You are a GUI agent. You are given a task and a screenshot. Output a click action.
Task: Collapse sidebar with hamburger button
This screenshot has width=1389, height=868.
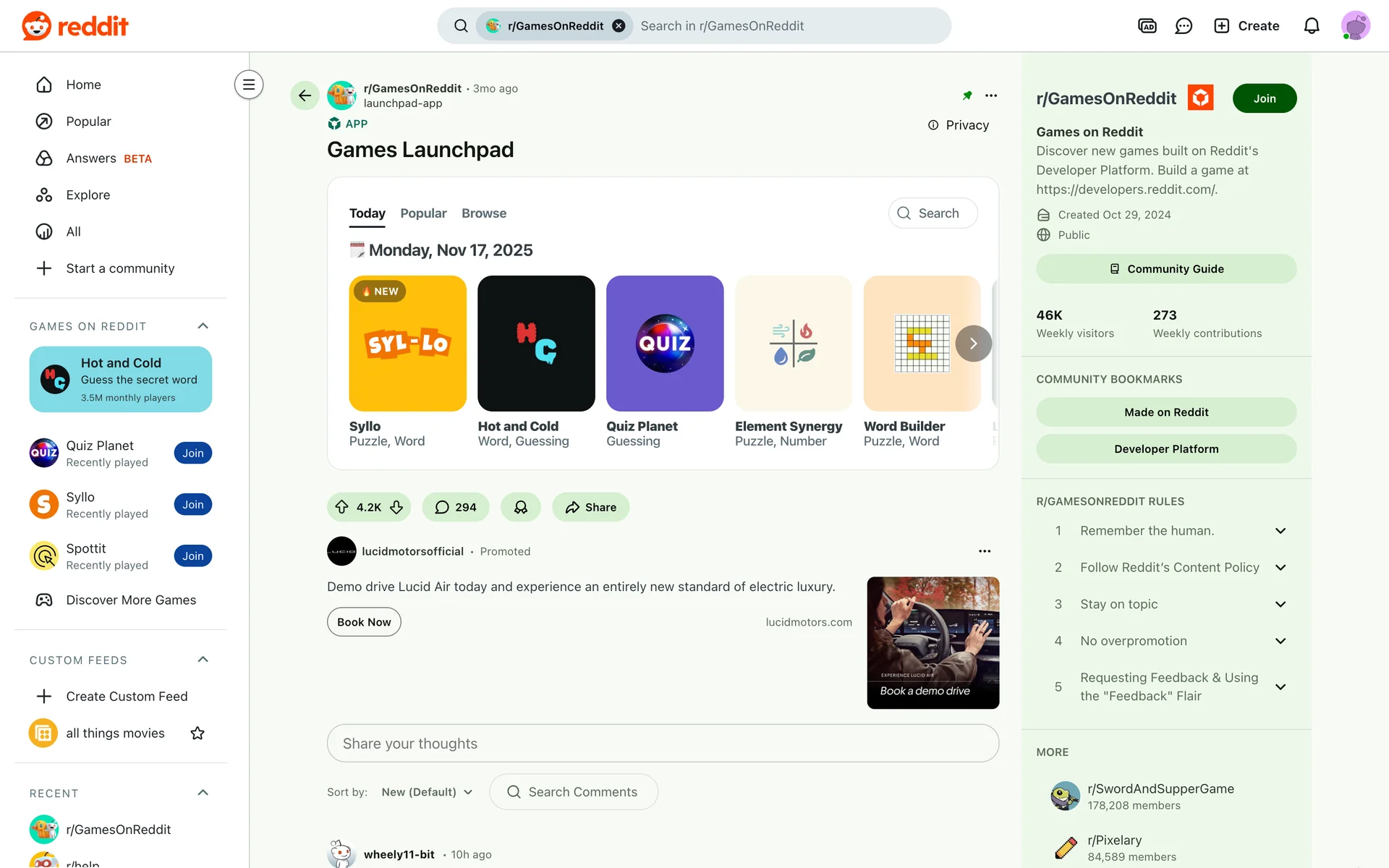[249, 85]
